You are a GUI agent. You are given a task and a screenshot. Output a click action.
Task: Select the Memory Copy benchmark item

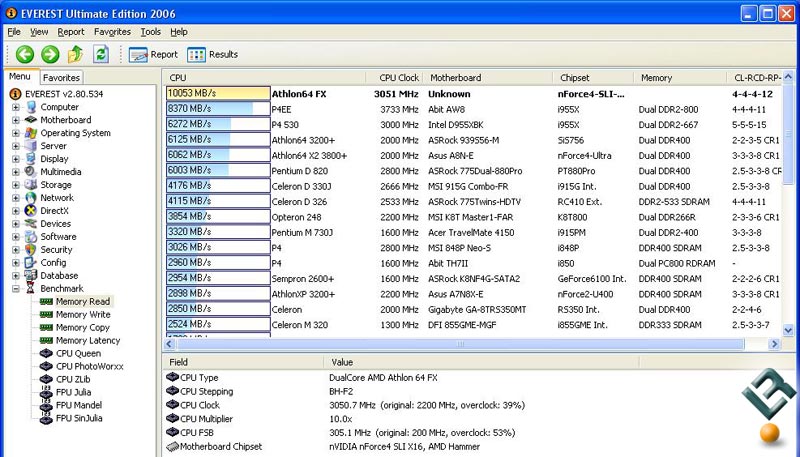coord(83,327)
